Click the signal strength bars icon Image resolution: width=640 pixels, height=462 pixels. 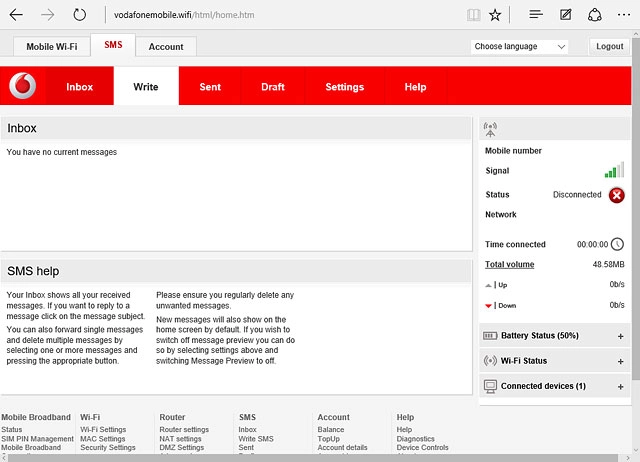pos(614,171)
